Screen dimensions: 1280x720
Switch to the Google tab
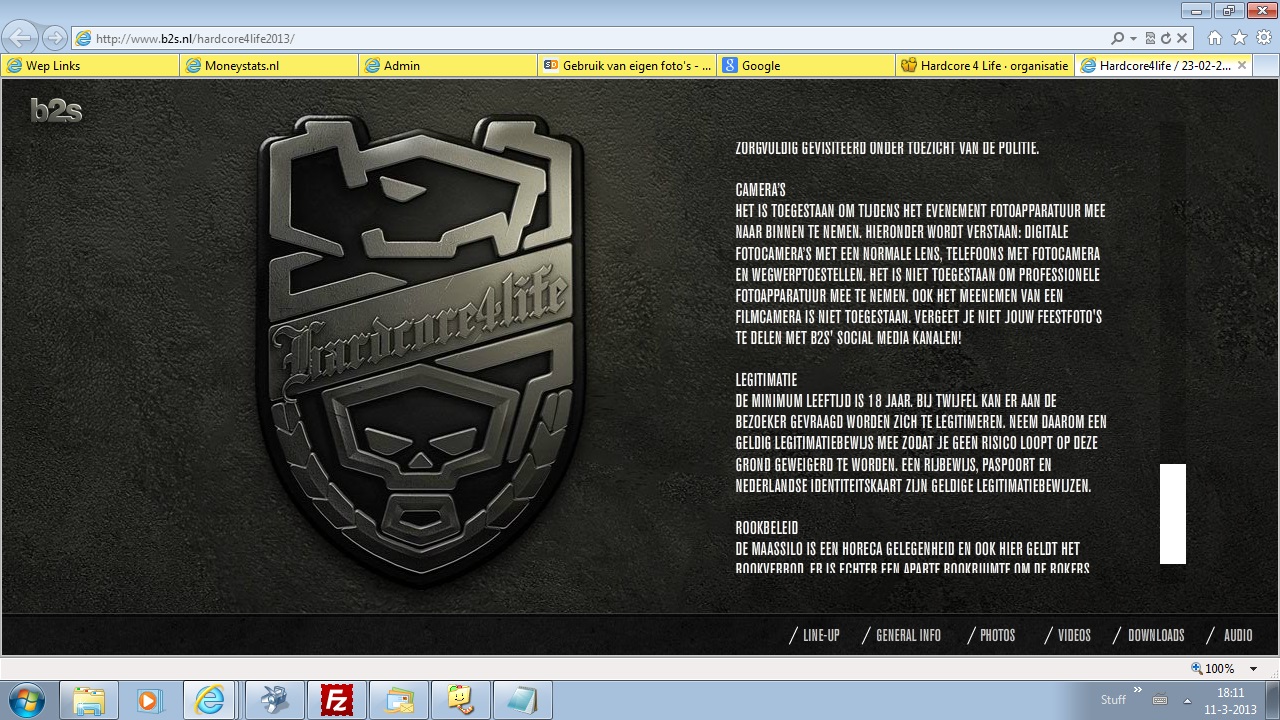tap(806, 65)
